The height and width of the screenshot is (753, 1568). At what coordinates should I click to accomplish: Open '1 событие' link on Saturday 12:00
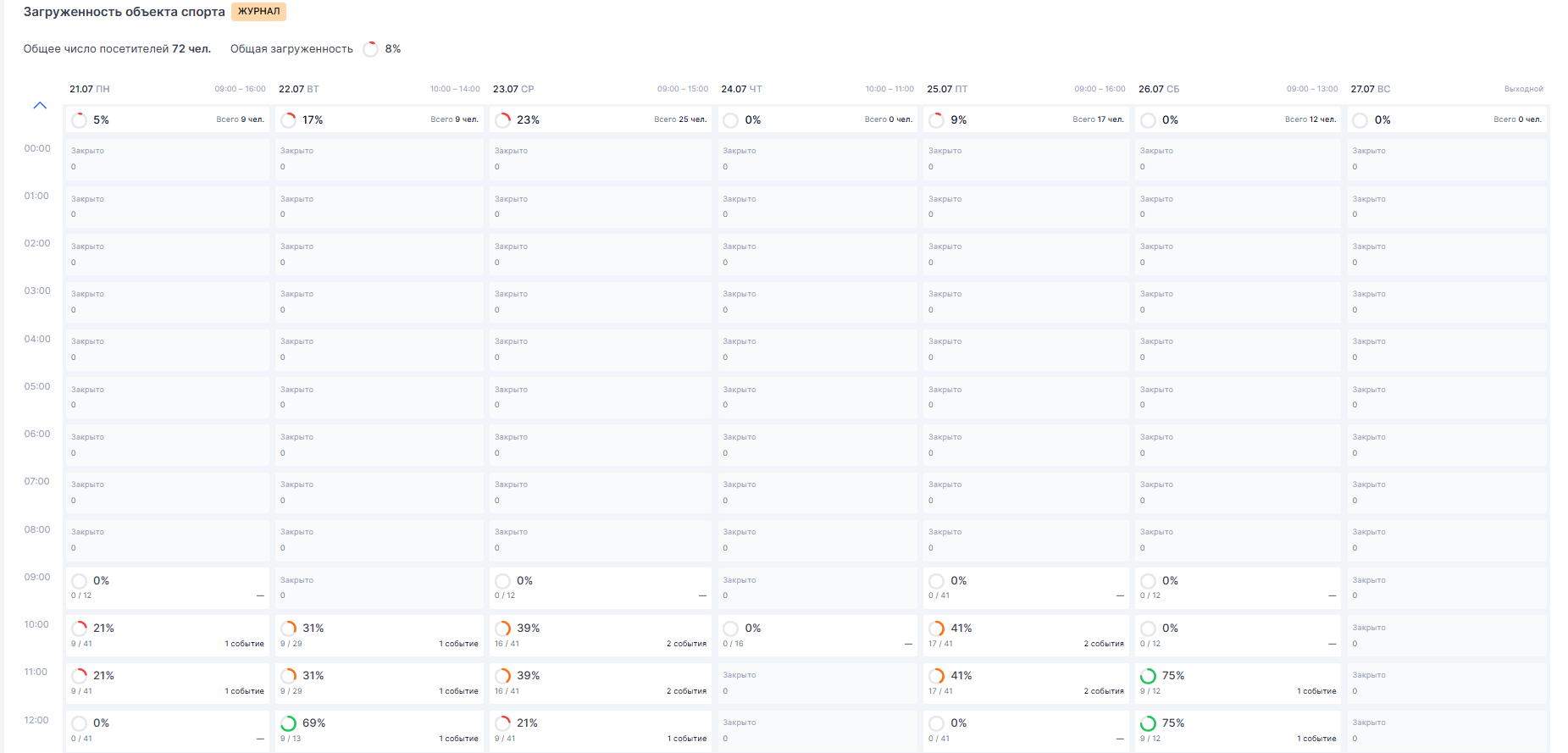tap(1316, 739)
